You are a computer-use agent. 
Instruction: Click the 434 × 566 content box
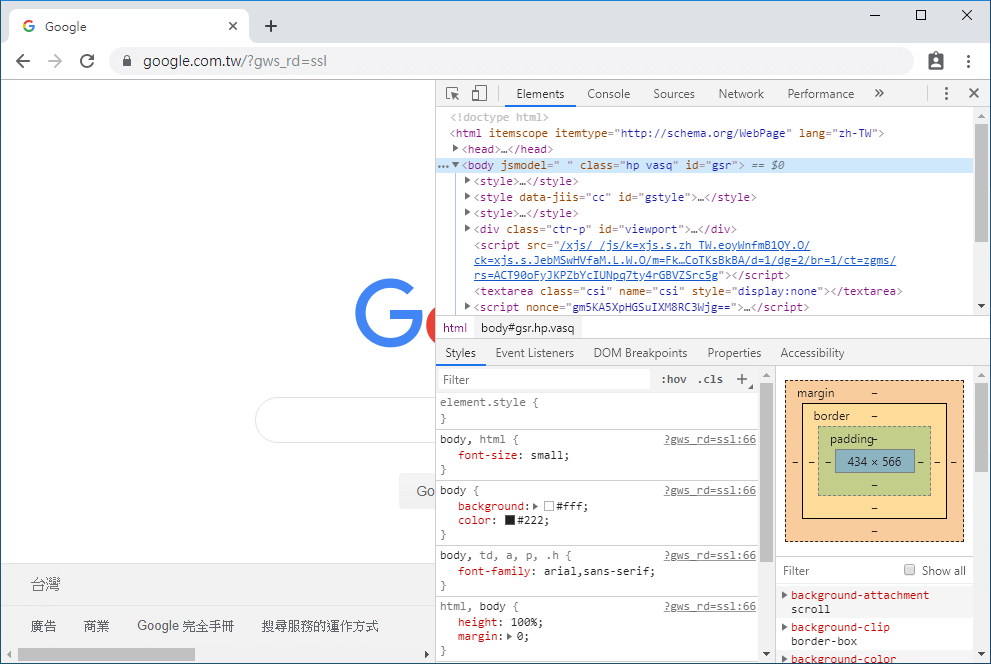click(874, 461)
